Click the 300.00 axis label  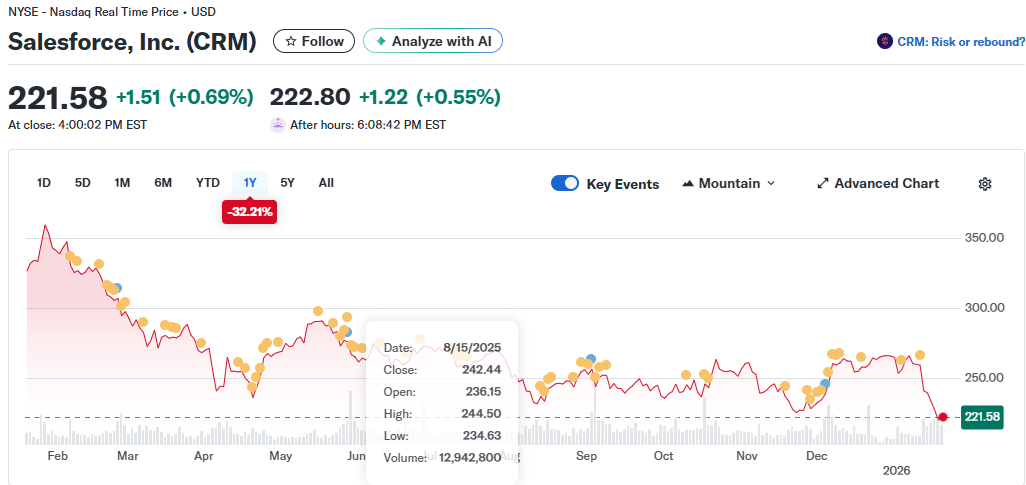pyautogui.click(x=985, y=308)
